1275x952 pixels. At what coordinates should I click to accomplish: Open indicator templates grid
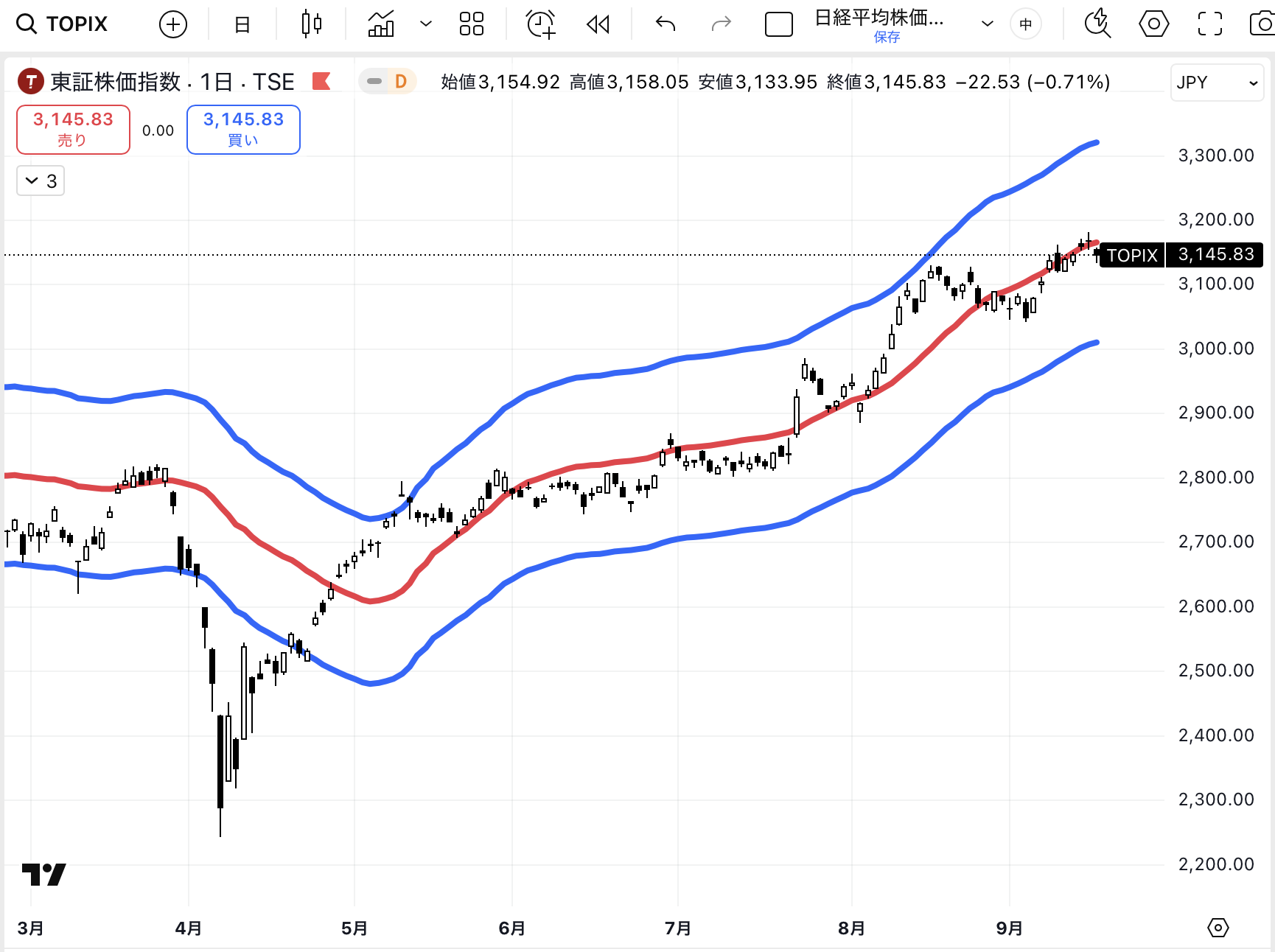(471, 24)
